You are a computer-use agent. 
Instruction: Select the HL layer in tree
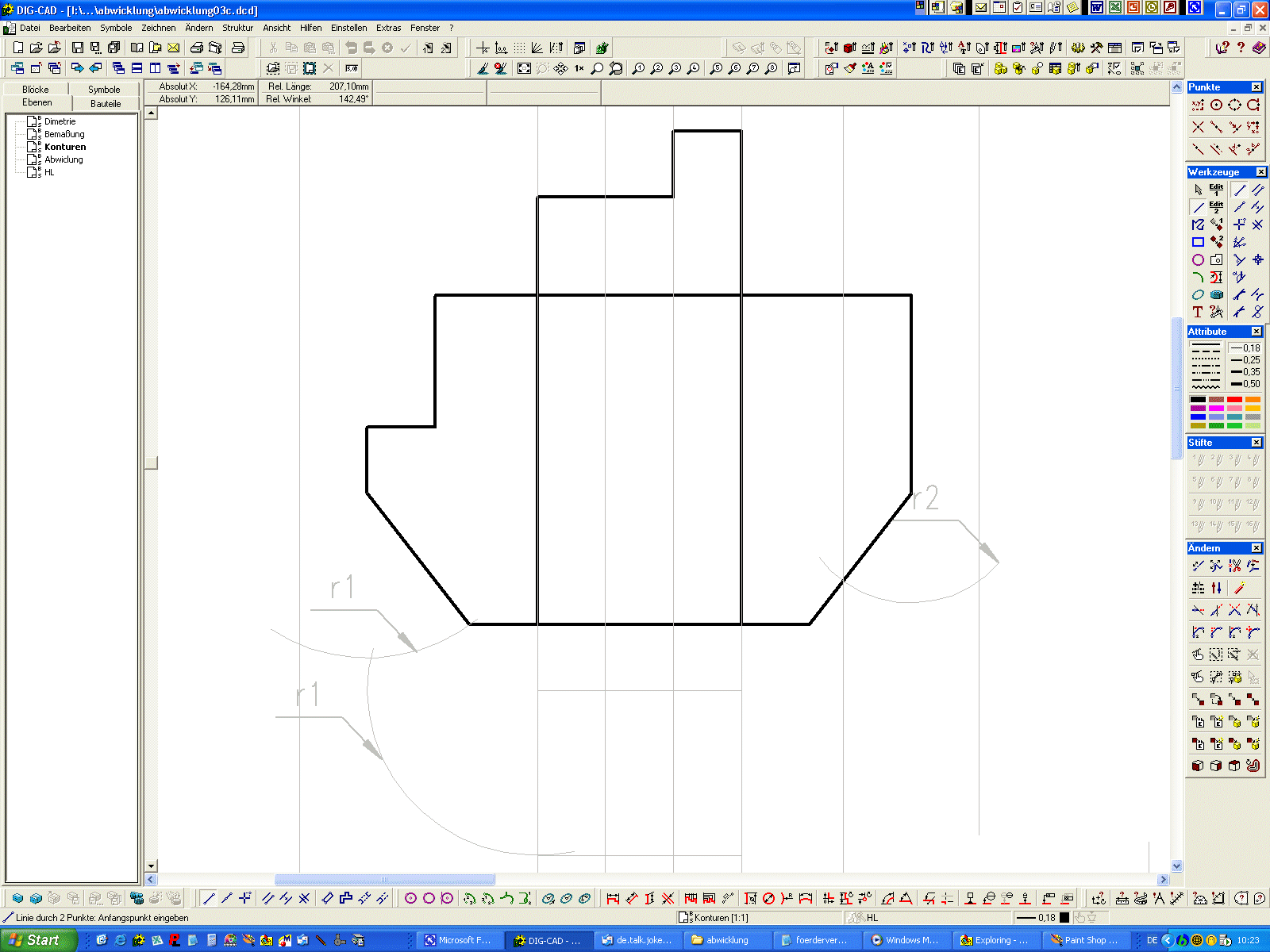click(49, 172)
